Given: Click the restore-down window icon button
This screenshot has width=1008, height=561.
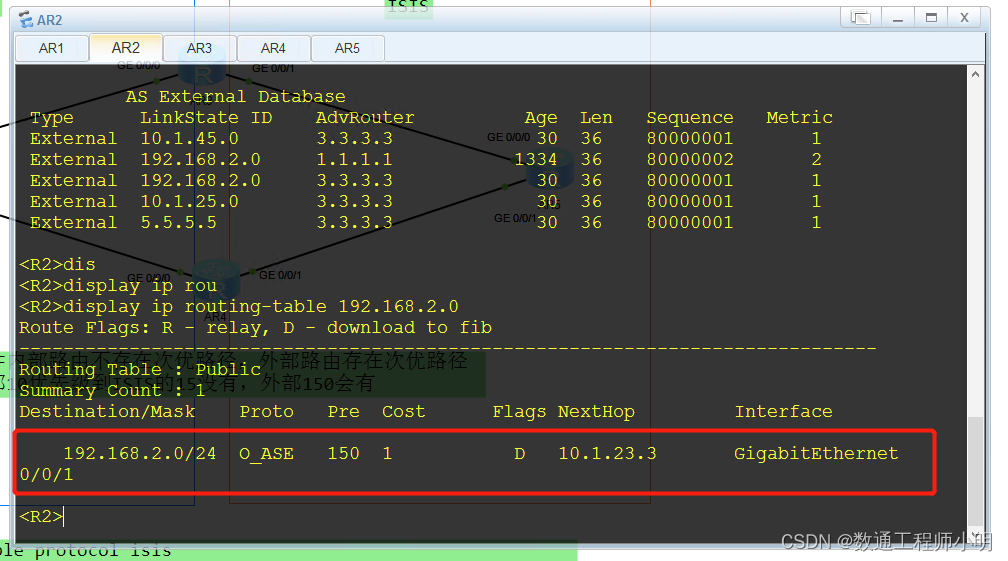Looking at the screenshot, I should tap(861, 18).
